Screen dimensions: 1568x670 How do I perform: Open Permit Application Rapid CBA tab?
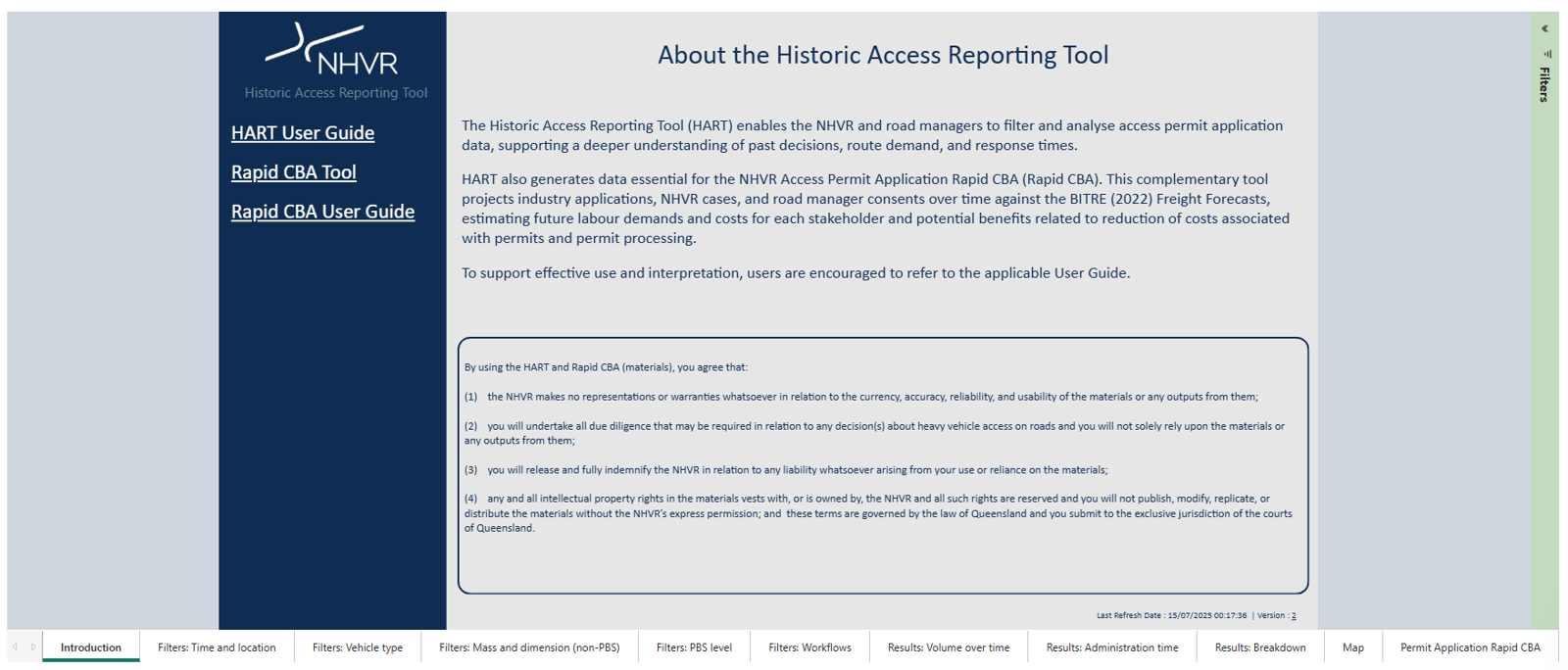click(x=1470, y=647)
